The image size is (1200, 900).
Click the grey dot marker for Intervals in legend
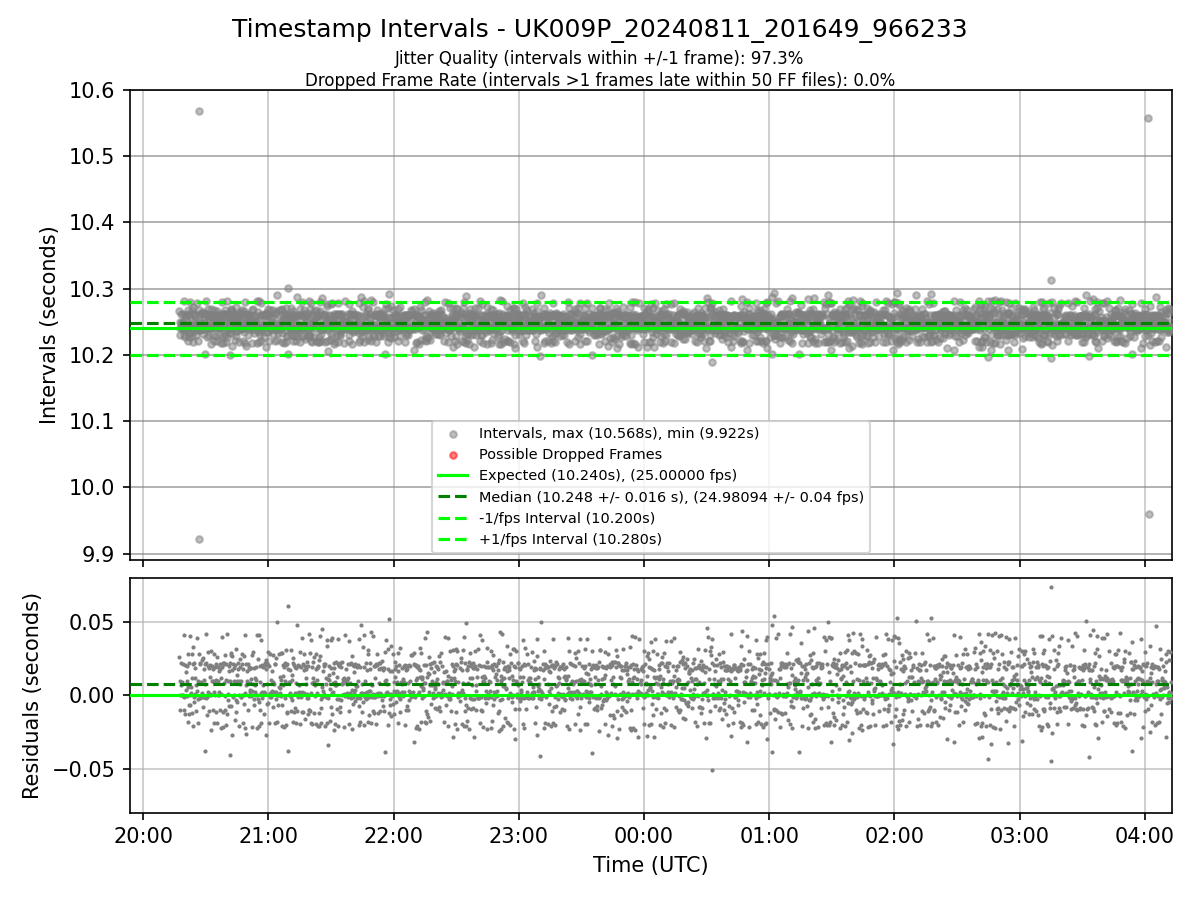pos(453,434)
